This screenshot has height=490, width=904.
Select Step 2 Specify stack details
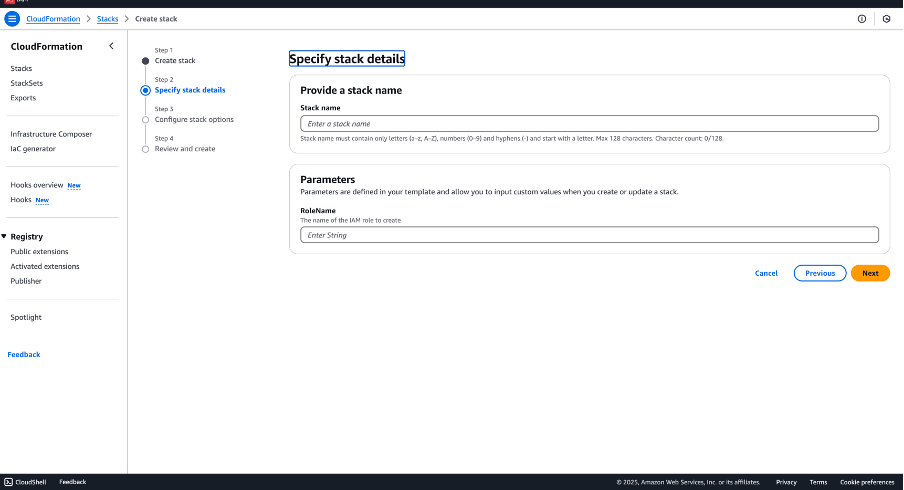tap(190, 90)
